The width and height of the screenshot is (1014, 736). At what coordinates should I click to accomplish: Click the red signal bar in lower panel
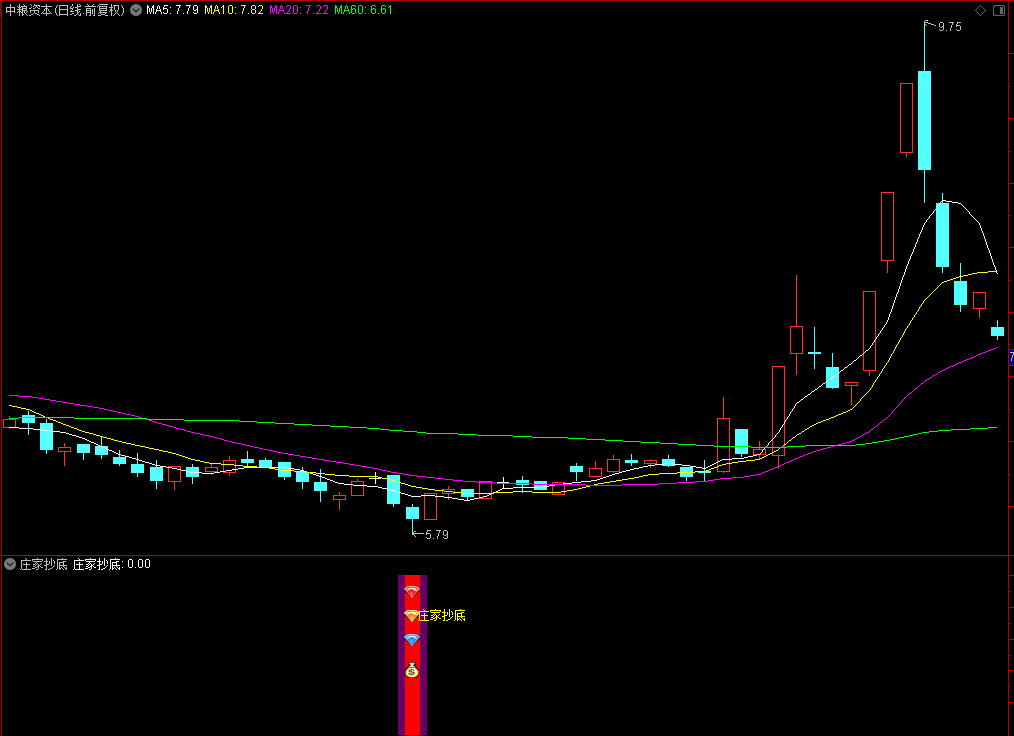[x=413, y=655]
